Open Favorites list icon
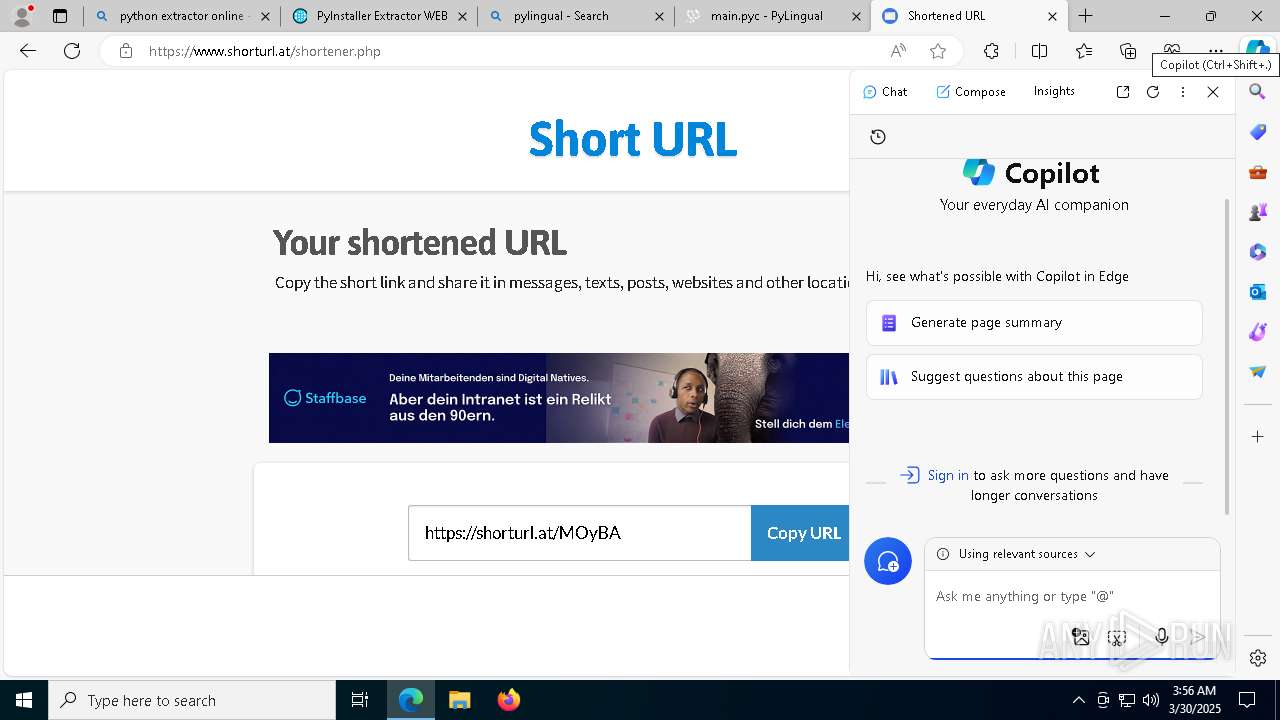This screenshot has height=720, width=1280. coord(1084,51)
